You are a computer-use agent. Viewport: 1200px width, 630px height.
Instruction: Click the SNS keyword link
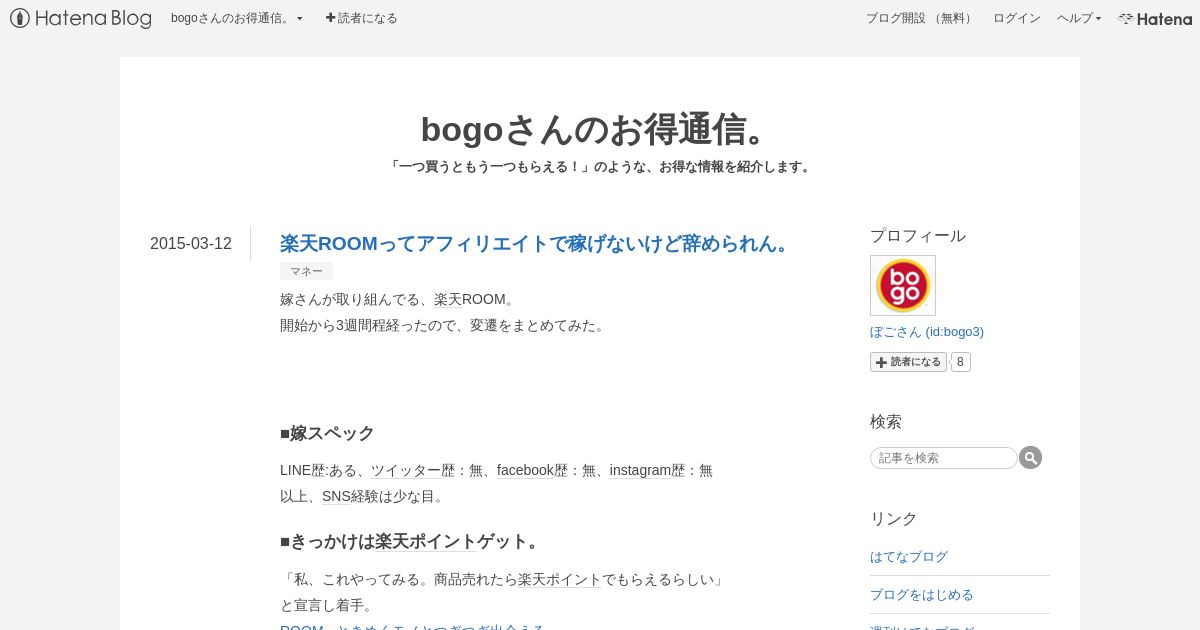pos(336,496)
